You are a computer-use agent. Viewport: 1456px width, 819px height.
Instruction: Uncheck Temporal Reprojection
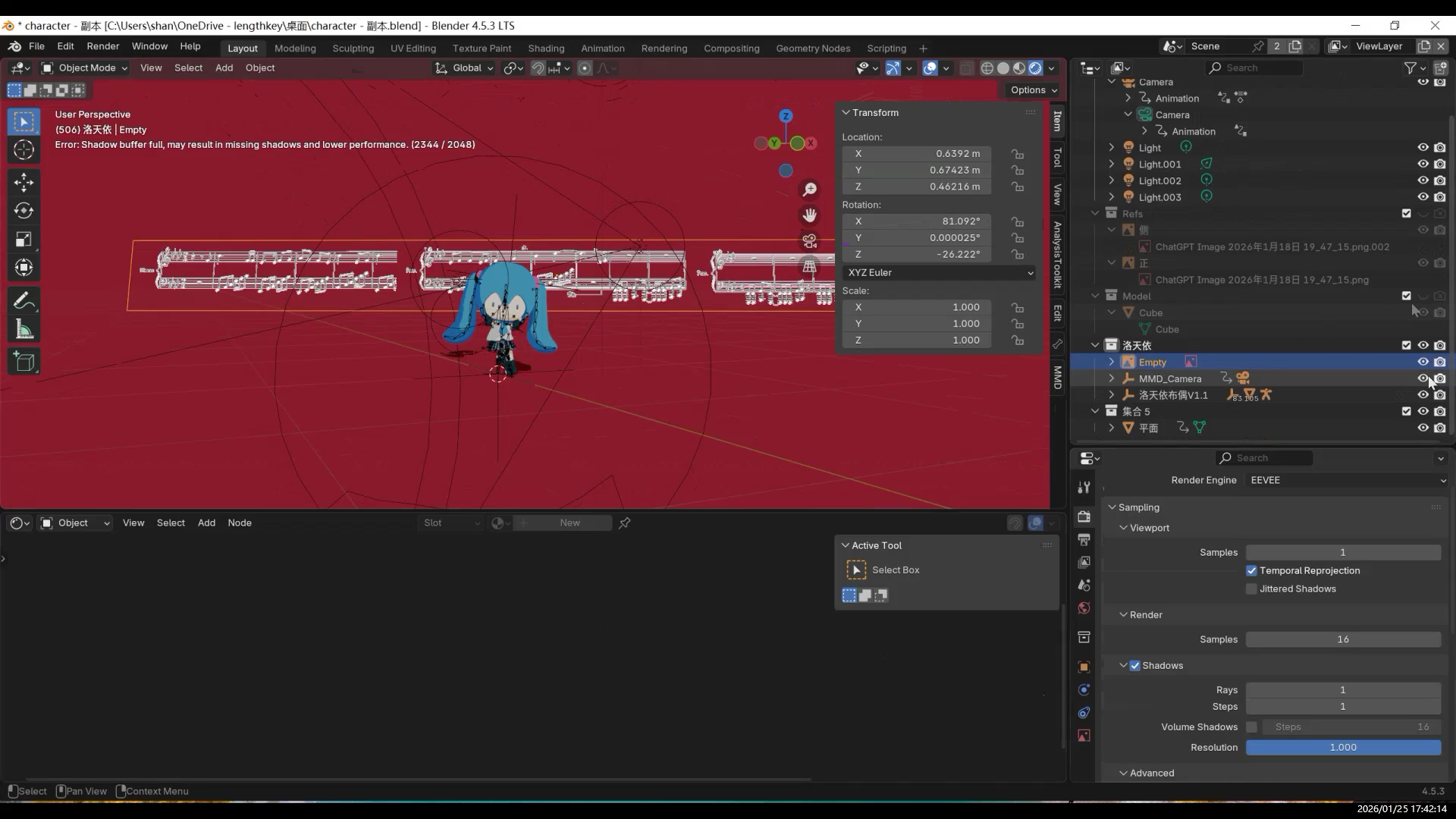coord(1251,570)
